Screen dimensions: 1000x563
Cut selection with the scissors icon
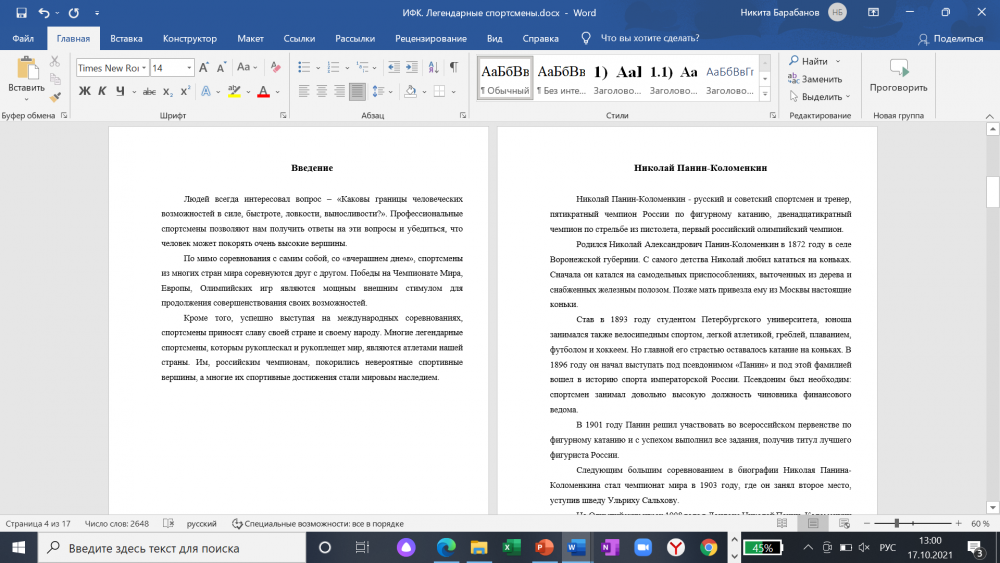tap(55, 62)
